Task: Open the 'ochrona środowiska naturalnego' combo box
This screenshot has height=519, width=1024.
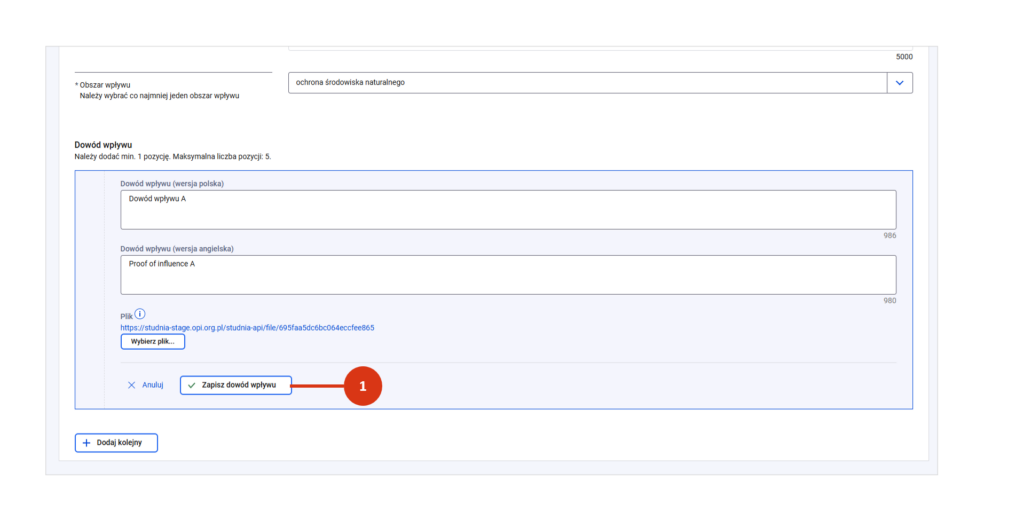Action: pos(587,83)
